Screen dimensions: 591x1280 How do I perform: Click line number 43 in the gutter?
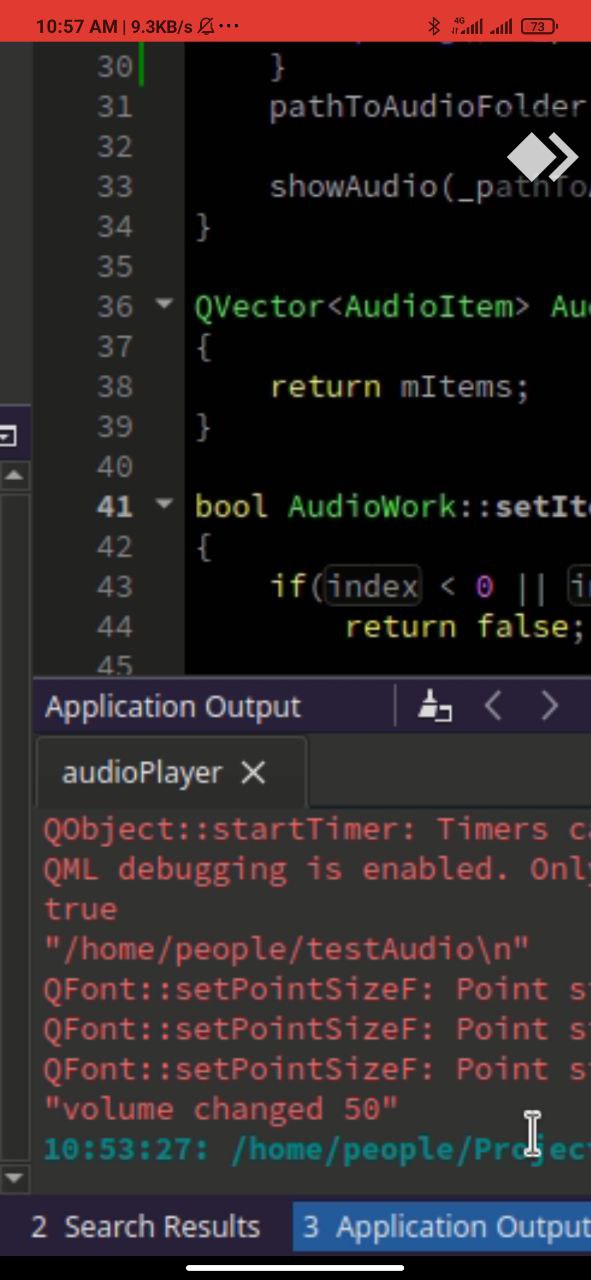(115, 587)
